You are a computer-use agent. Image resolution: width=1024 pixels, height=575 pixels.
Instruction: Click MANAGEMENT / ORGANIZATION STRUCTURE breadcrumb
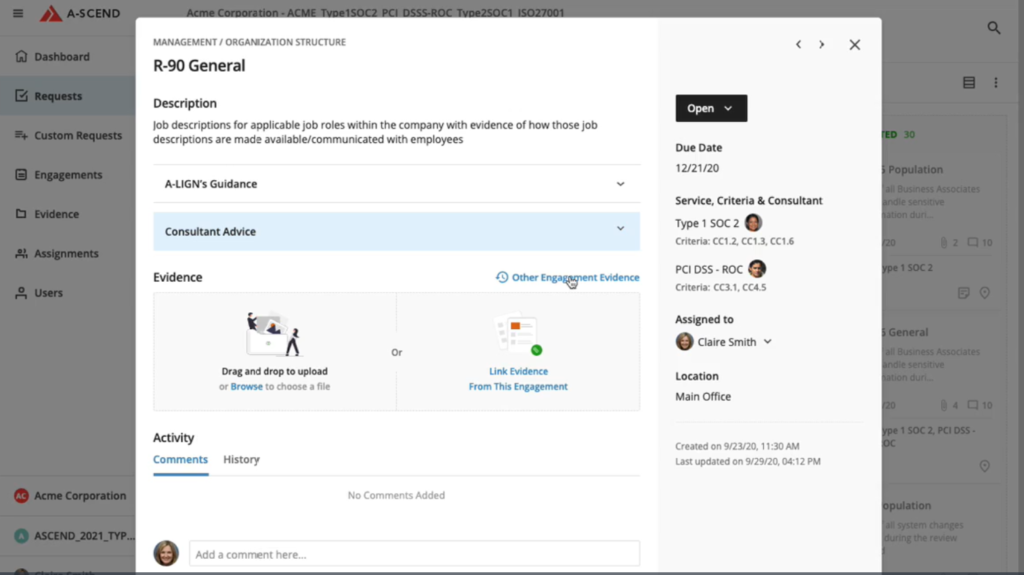249,42
